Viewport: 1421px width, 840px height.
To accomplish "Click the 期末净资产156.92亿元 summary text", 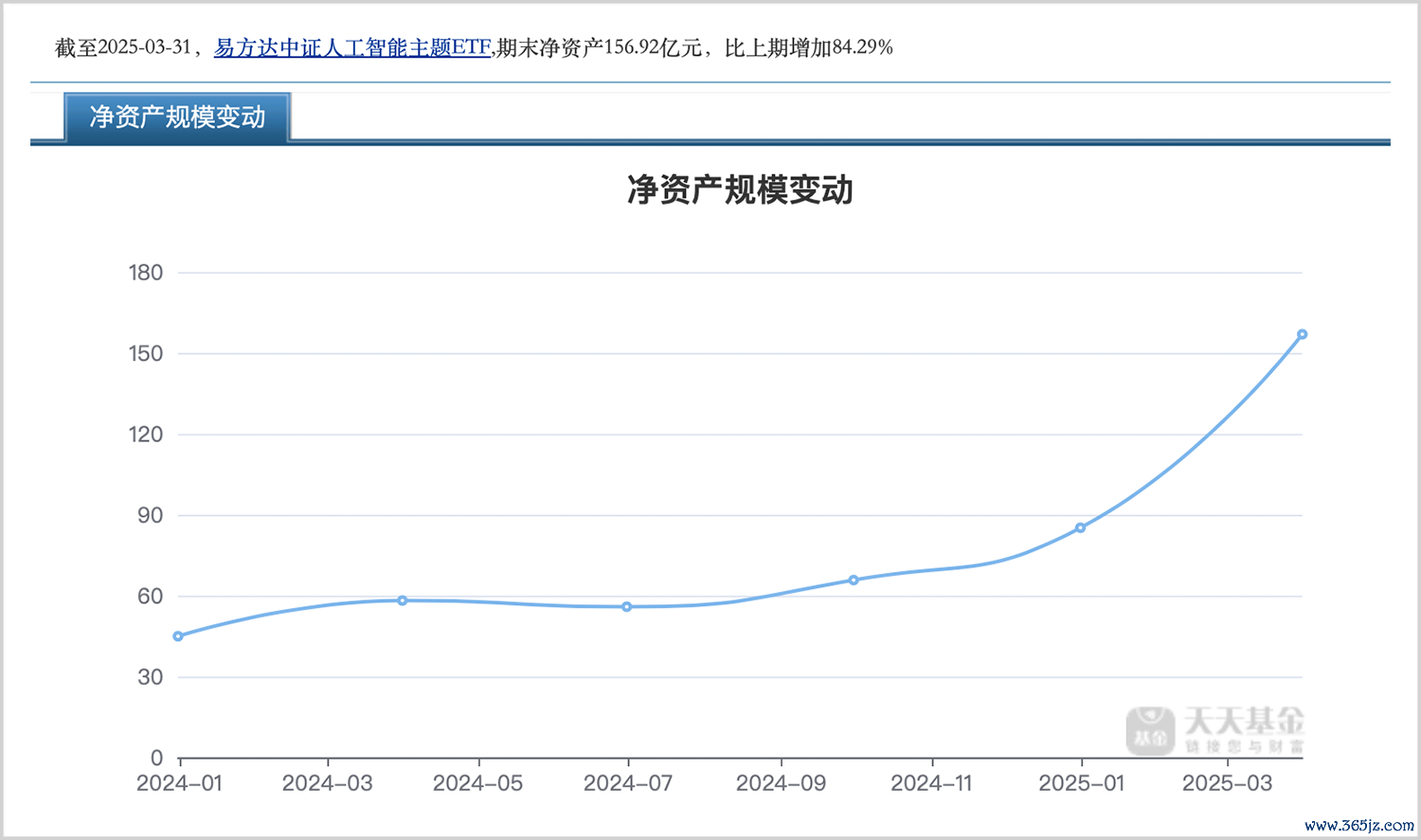I will click(599, 47).
